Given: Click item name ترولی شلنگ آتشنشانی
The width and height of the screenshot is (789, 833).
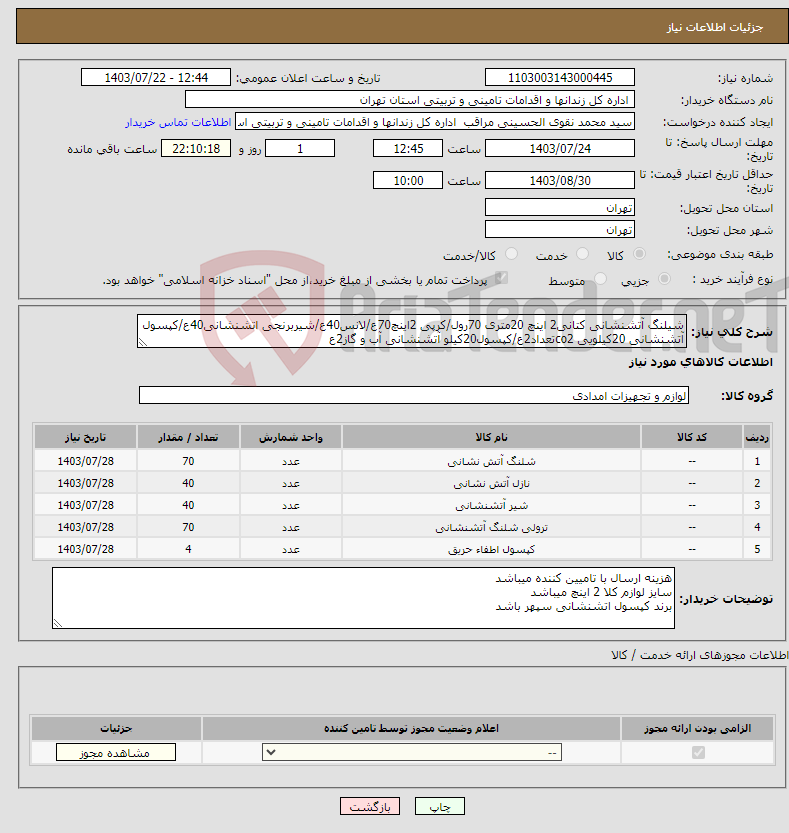Looking at the screenshot, I should (491, 528).
